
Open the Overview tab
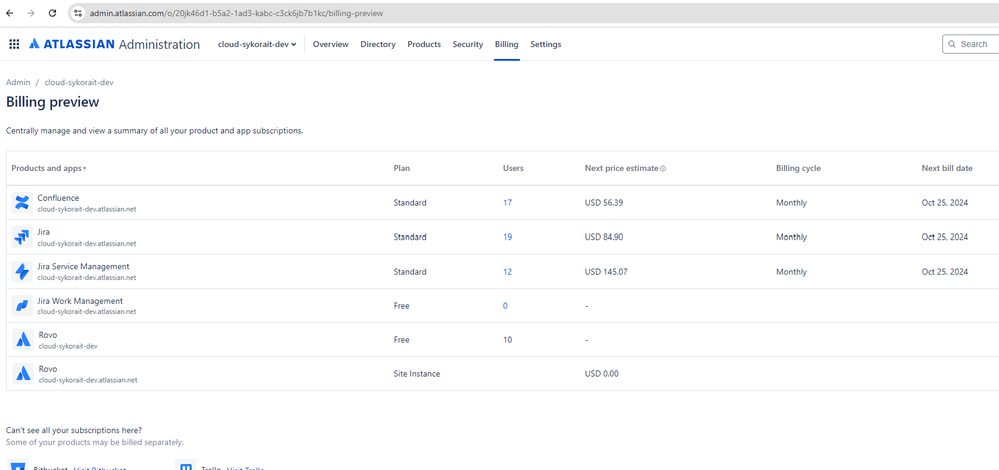pyautogui.click(x=331, y=44)
